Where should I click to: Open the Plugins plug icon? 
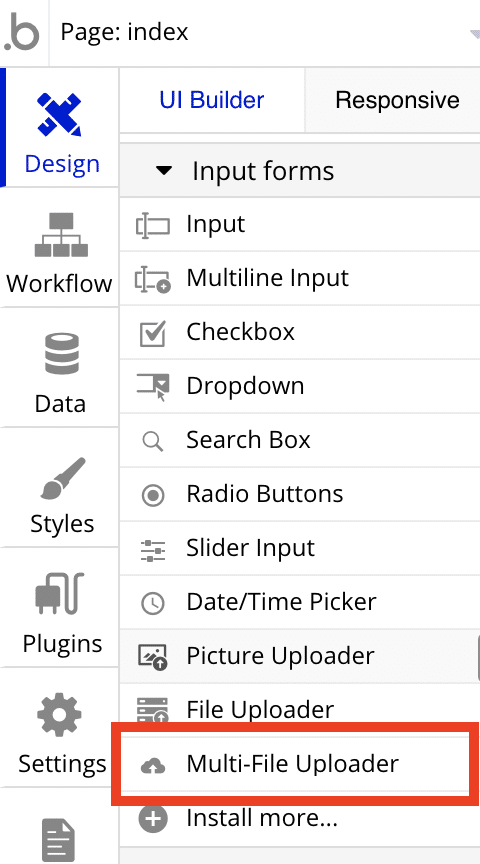(60, 595)
